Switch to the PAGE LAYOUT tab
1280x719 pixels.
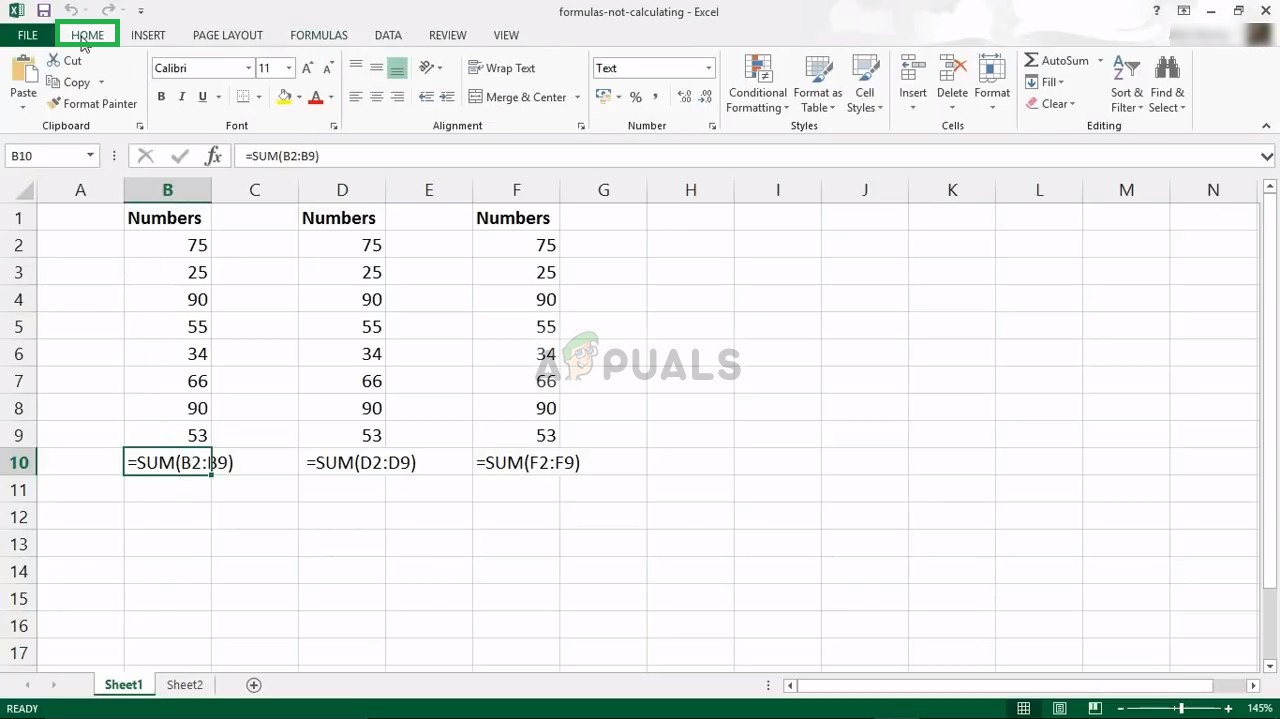click(x=228, y=35)
